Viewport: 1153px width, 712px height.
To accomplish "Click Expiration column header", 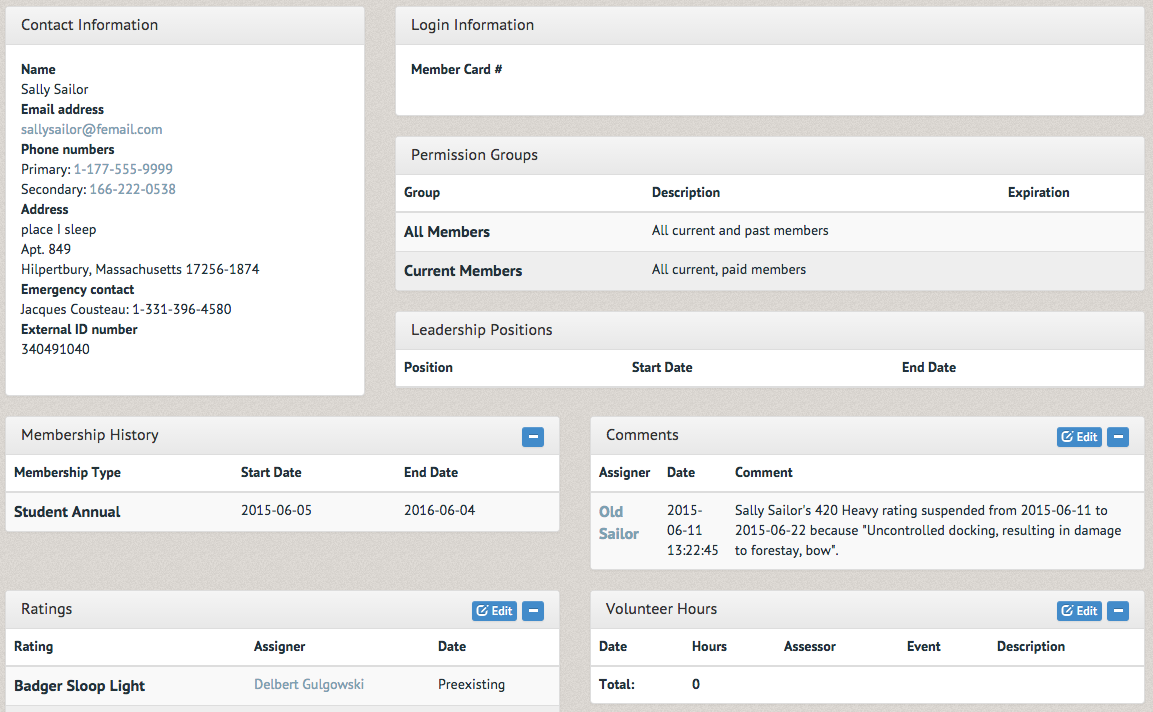I will point(1038,193).
